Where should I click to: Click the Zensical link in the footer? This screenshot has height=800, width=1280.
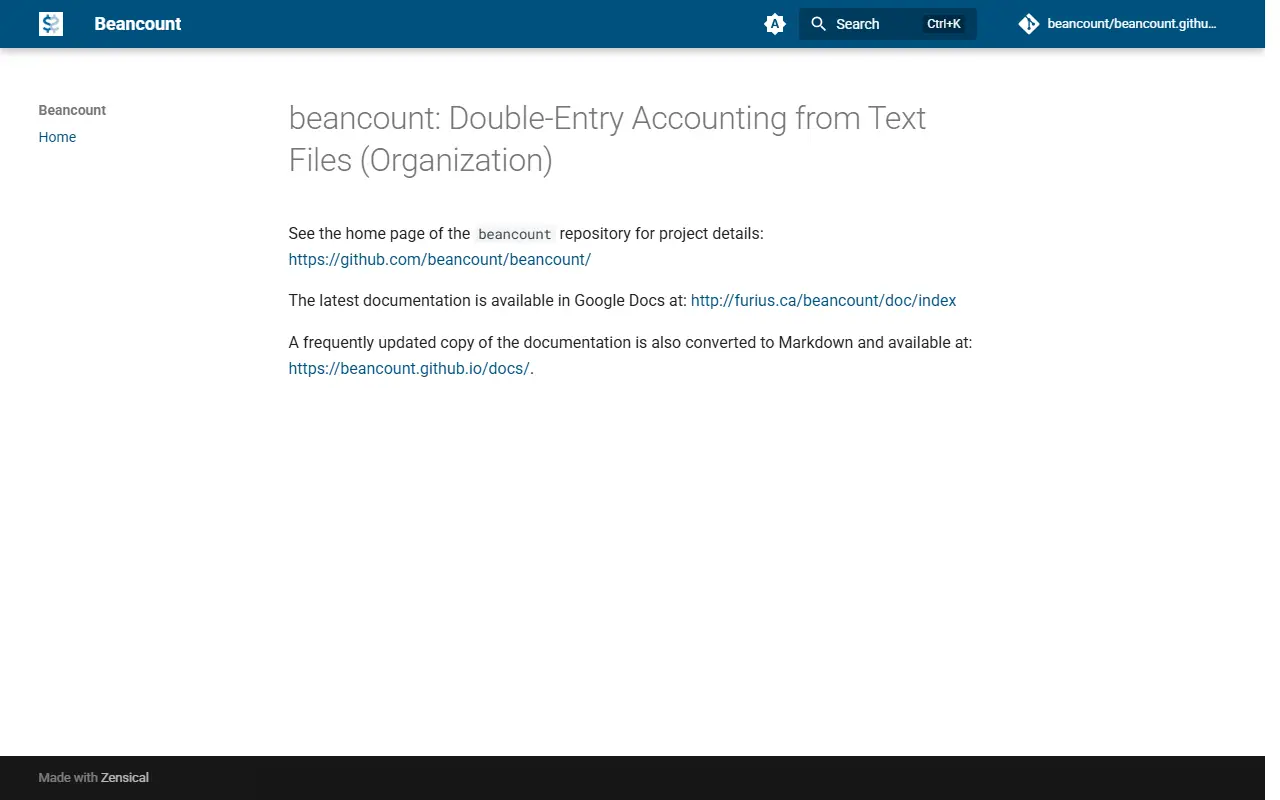pos(125,777)
